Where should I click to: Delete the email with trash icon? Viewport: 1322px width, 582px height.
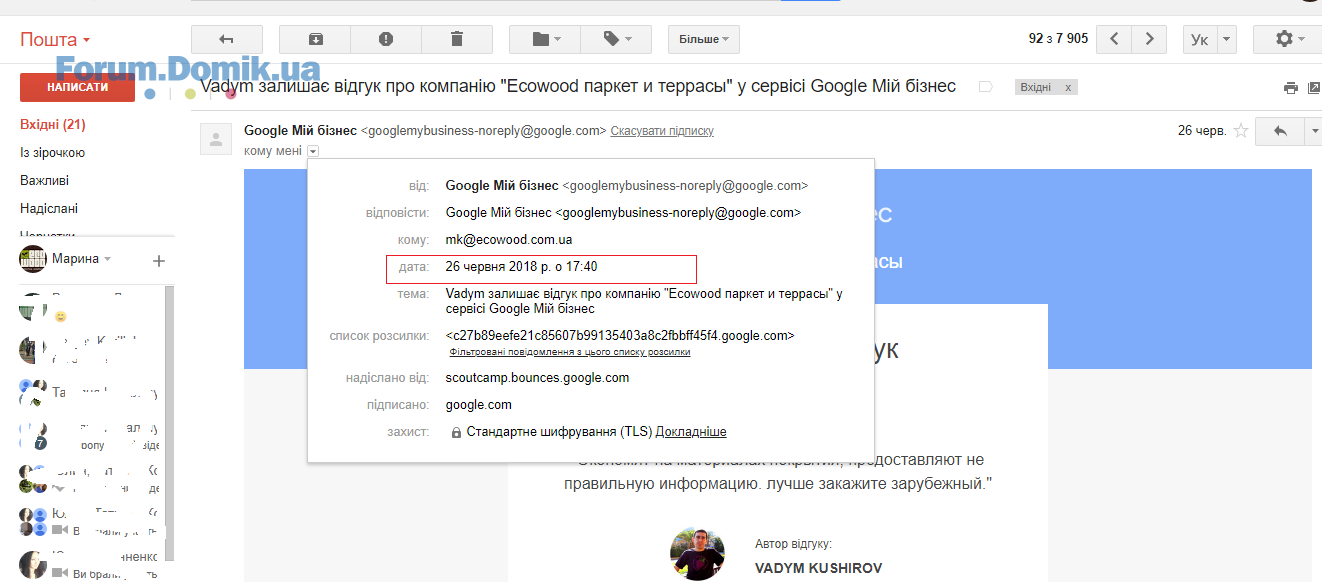point(457,39)
